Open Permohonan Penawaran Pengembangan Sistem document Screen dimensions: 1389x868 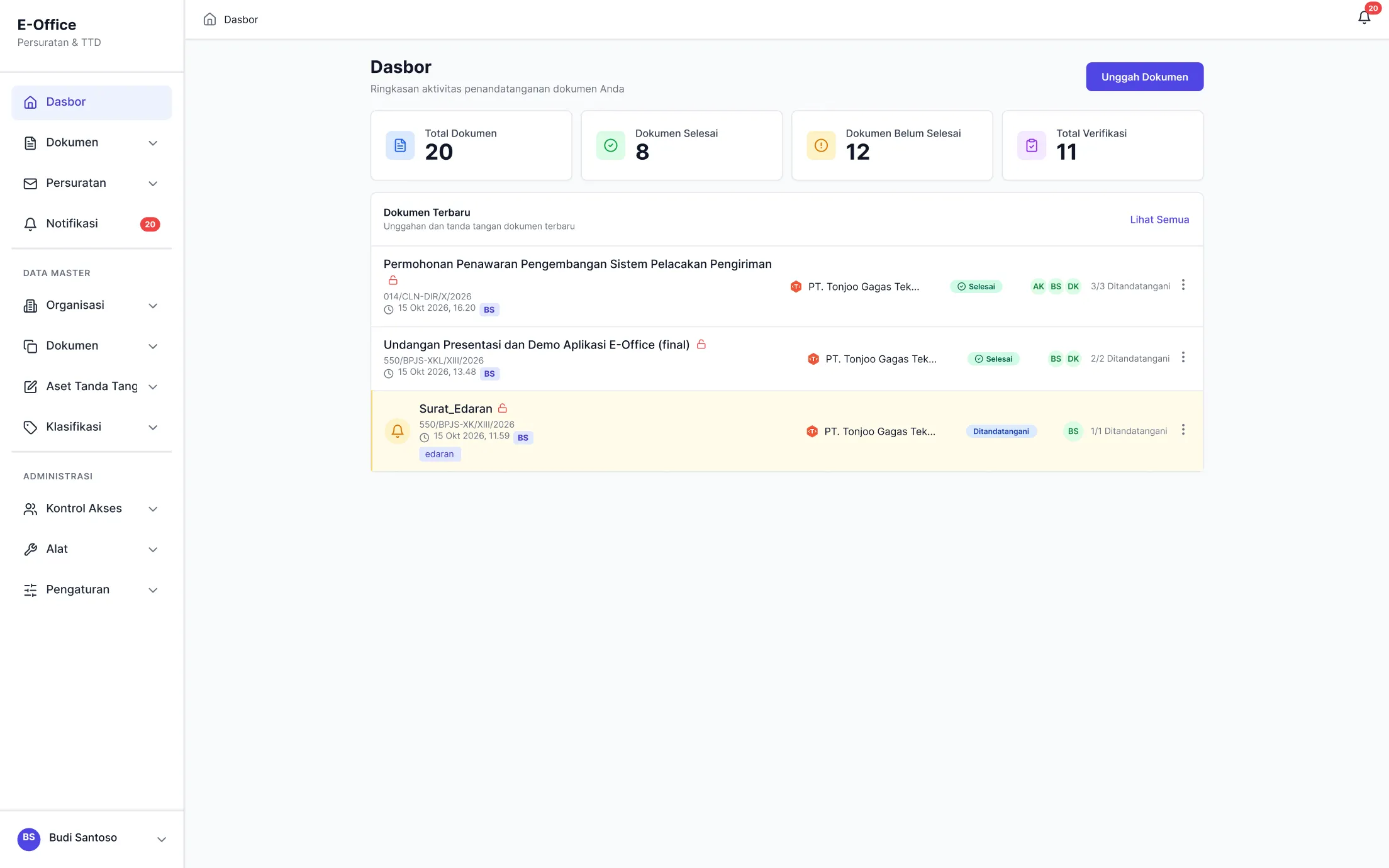coord(577,264)
